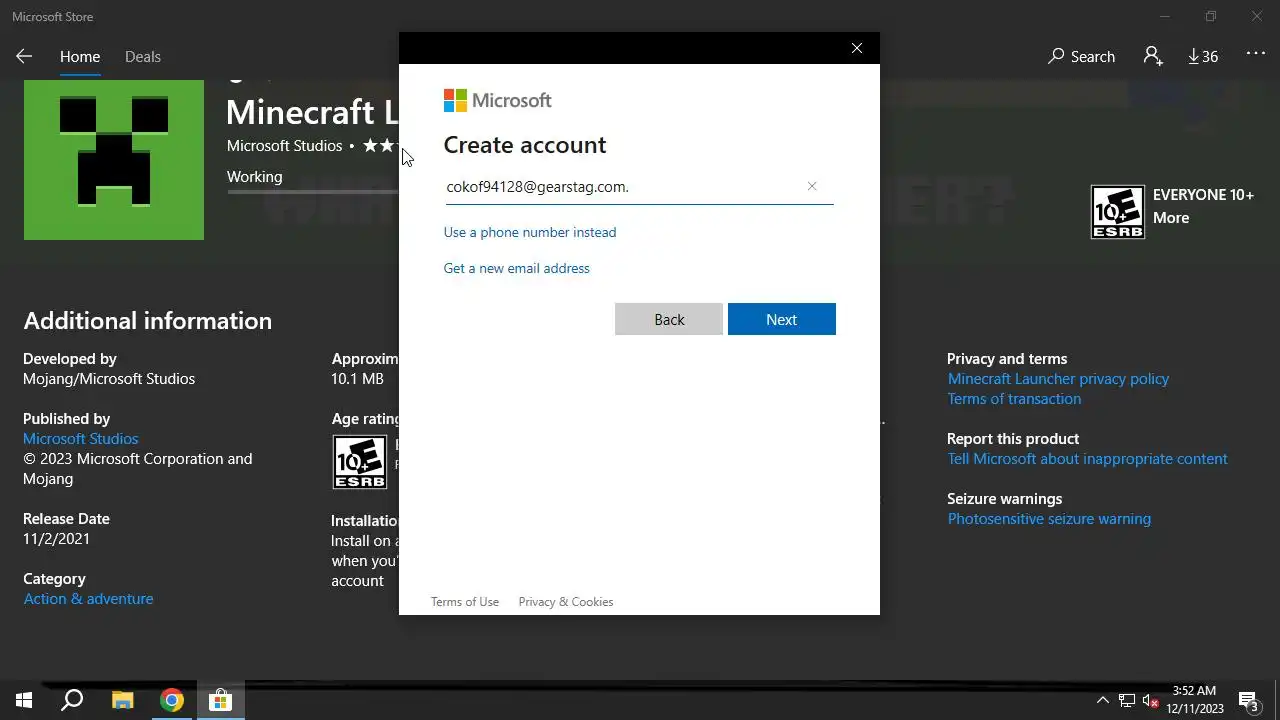The height and width of the screenshot is (720, 1280).
Task: Click the Microsoft logo in dialog
Action: coord(498,100)
